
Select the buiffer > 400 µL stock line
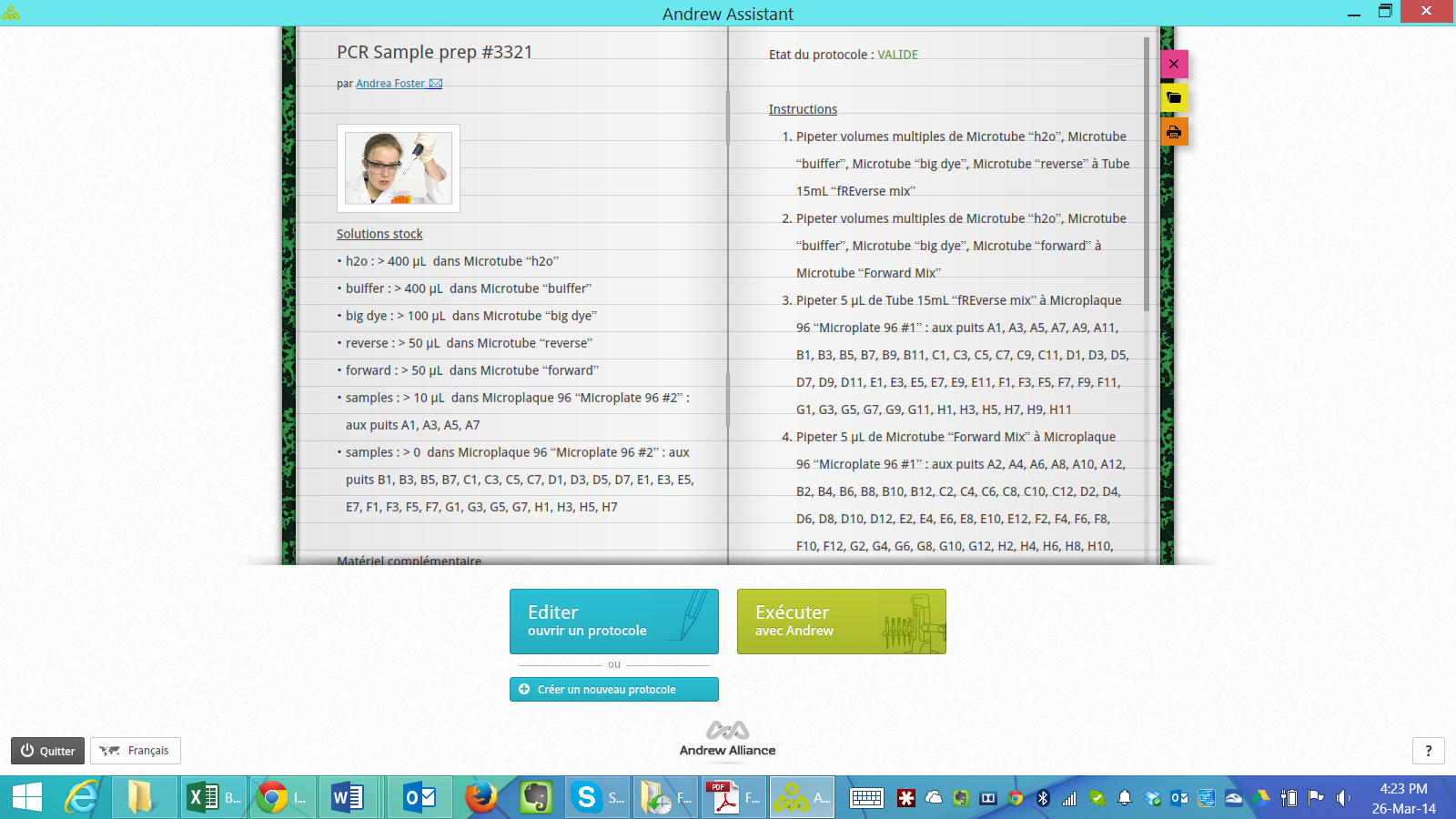pos(464,288)
